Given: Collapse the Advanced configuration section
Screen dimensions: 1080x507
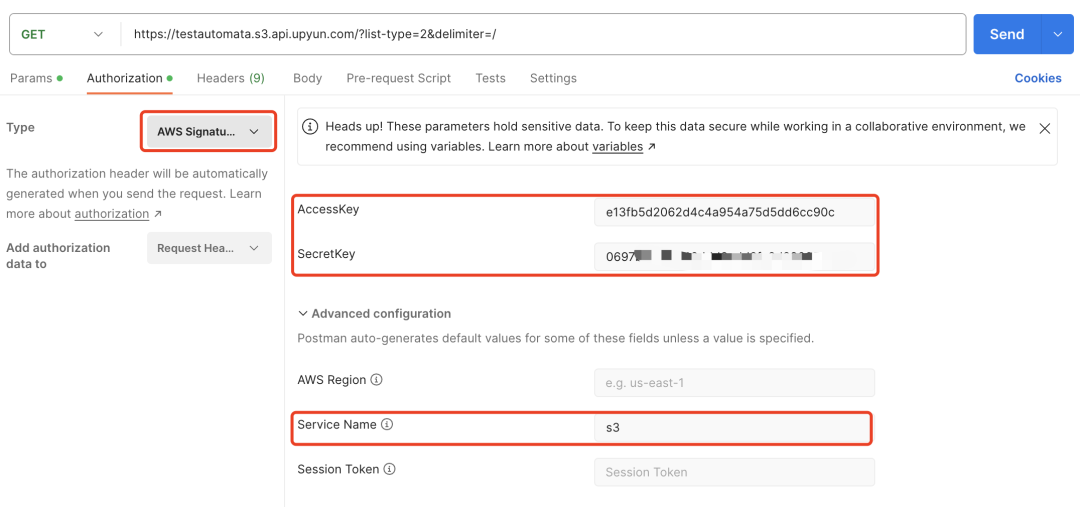Looking at the screenshot, I should coord(374,313).
